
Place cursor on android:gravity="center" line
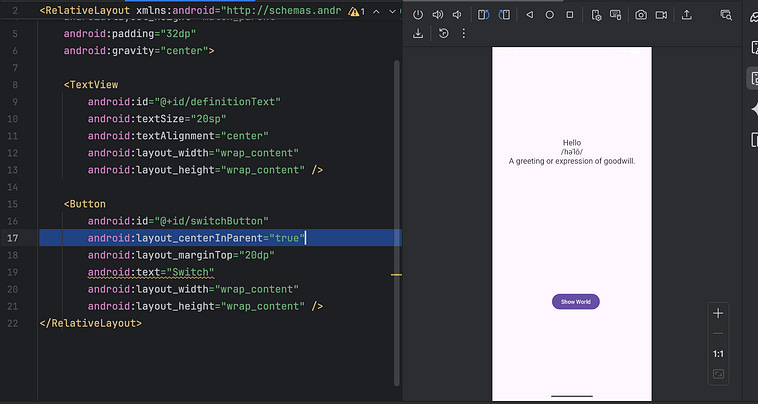click(139, 51)
